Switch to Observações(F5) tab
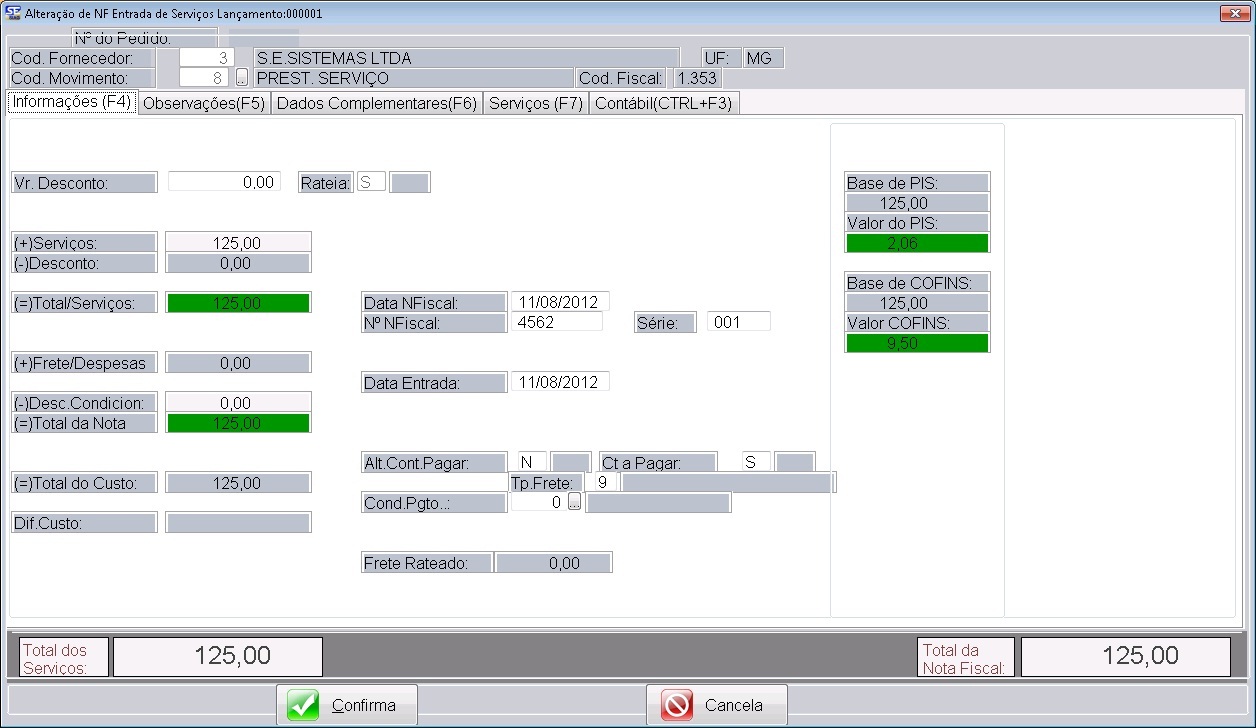 point(204,104)
